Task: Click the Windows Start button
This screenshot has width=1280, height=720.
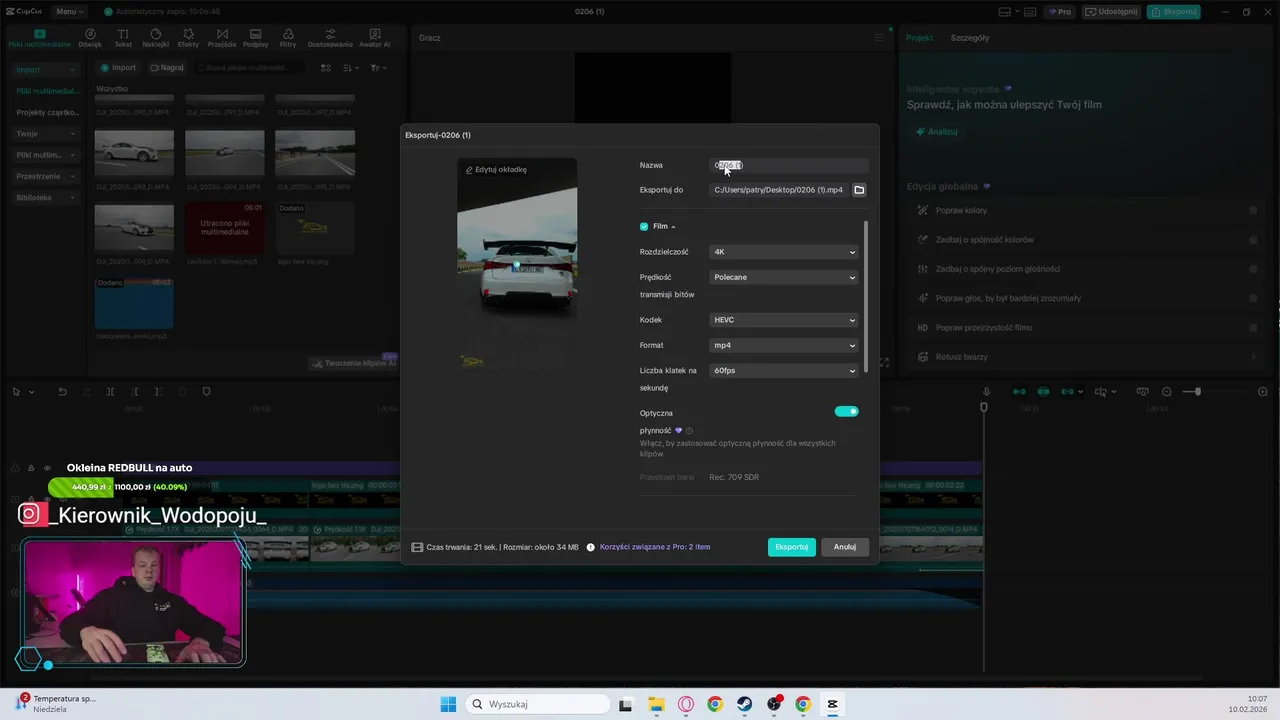Action: [x=448, y=704]
